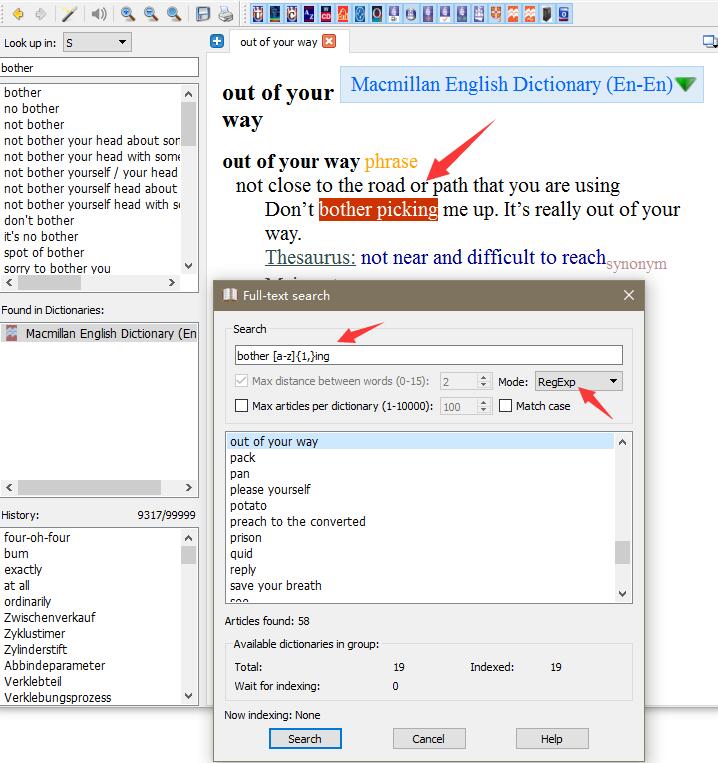Select 'save your breath' in results
718x763 pixels.
(275, 585)
